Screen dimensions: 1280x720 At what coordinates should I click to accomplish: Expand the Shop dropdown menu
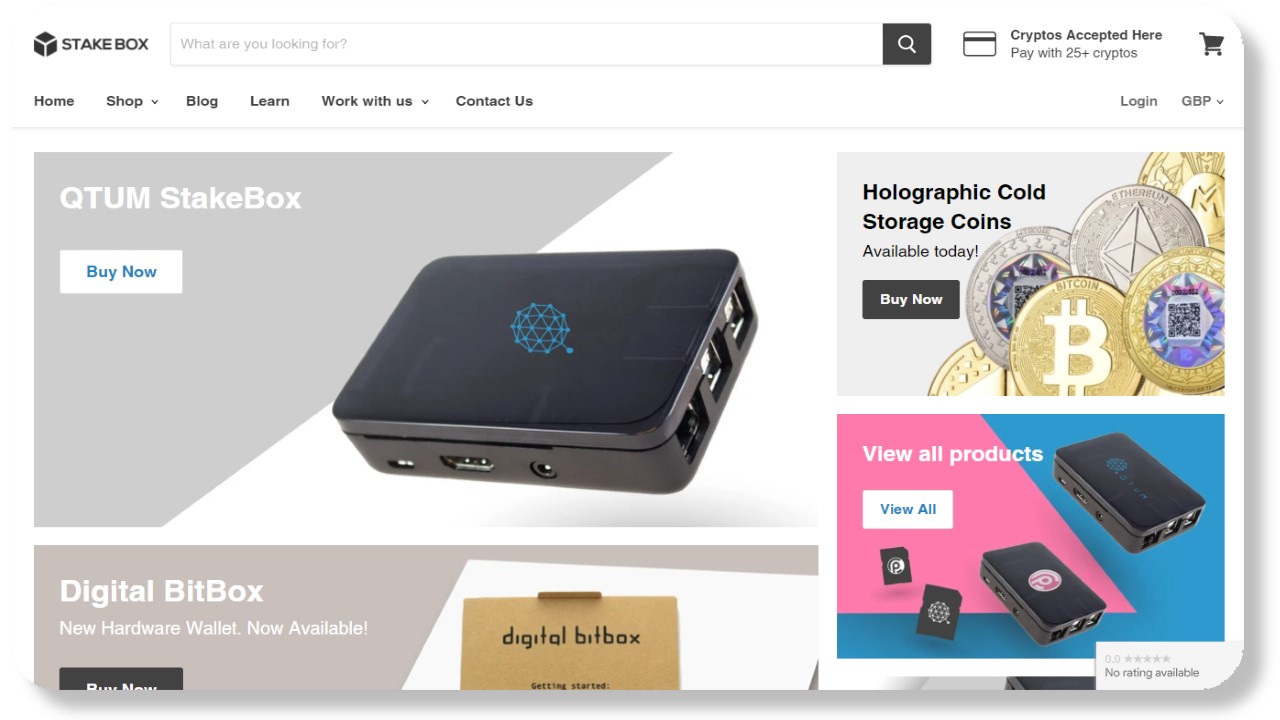(132, 101)
